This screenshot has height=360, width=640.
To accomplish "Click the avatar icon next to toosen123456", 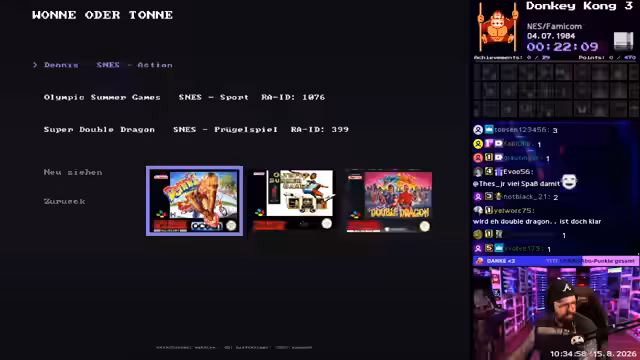I will coord(478,130).
